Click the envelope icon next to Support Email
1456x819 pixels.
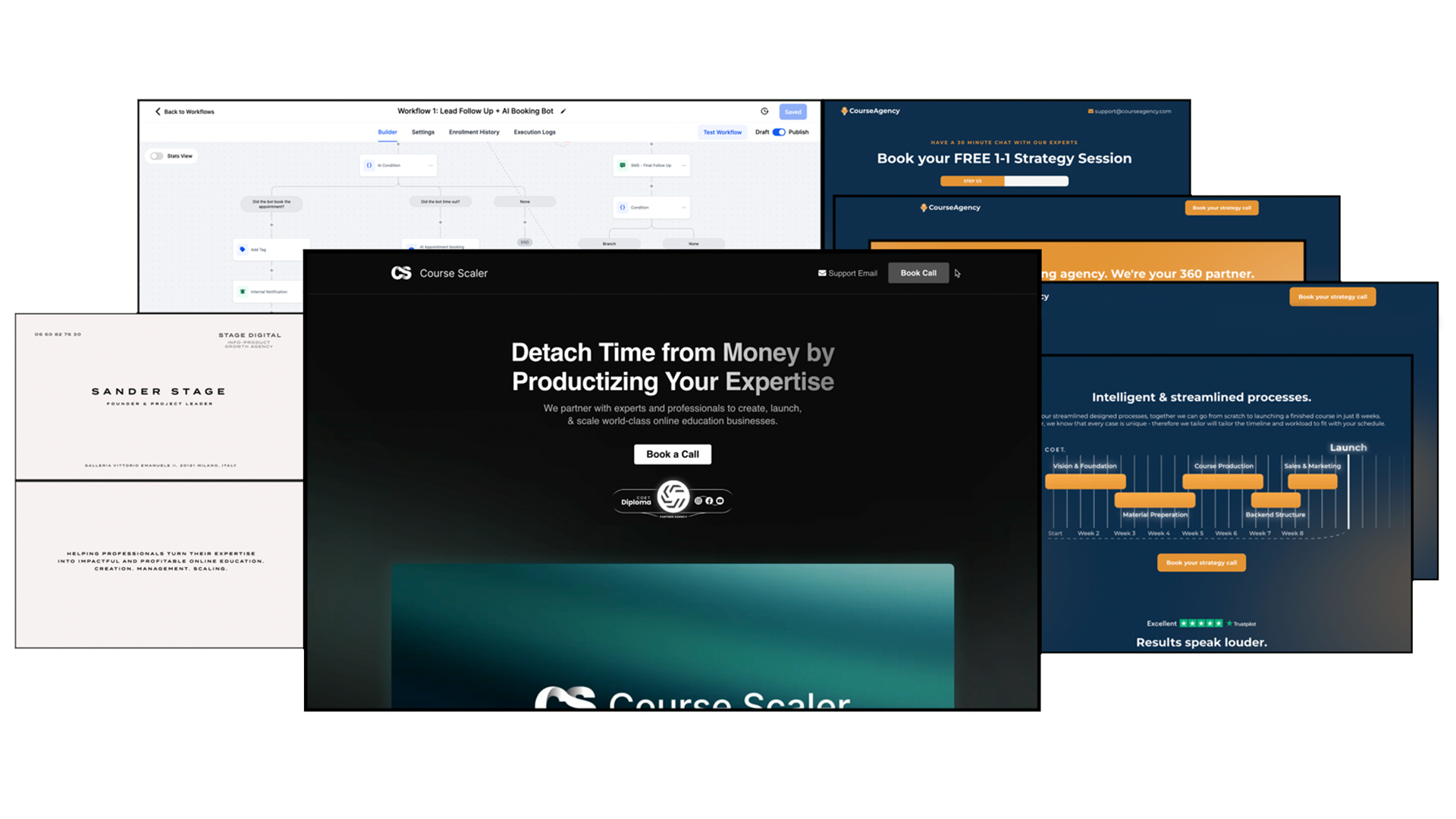tap(822, 273)
